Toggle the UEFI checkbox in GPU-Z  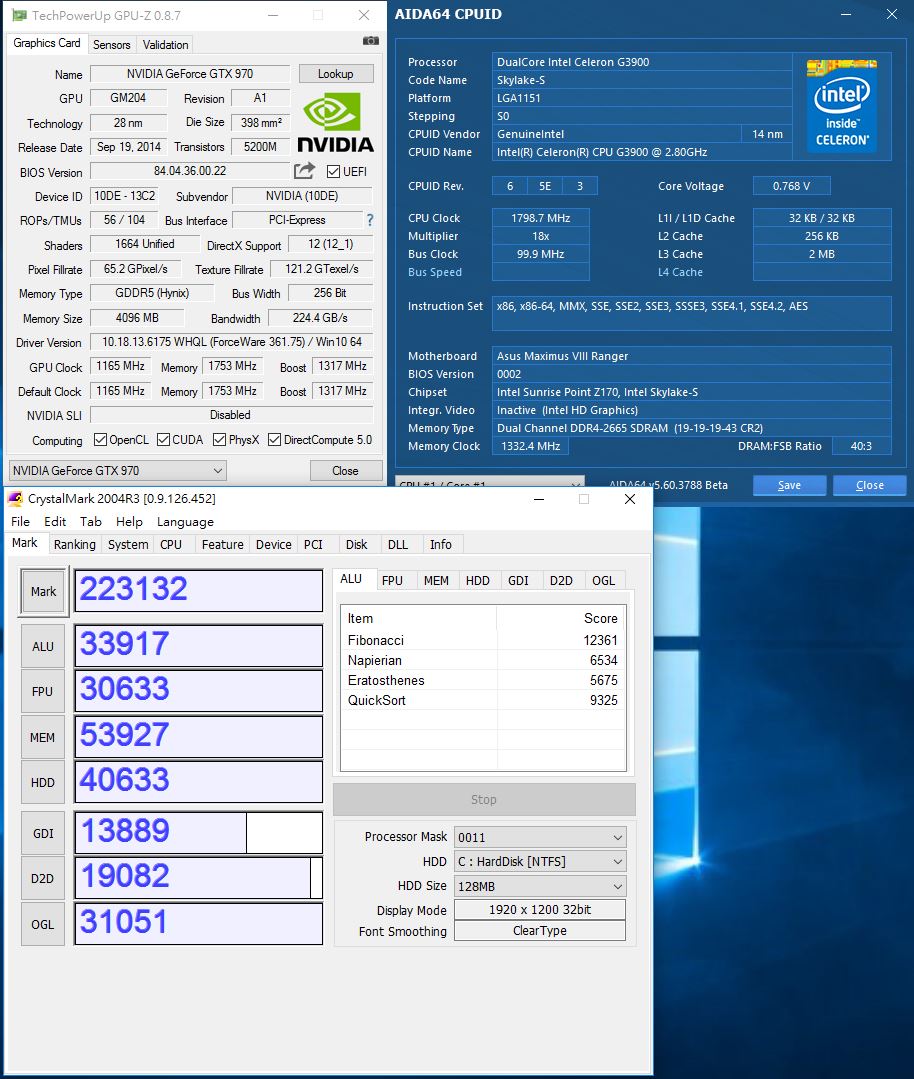pos(334,171)
